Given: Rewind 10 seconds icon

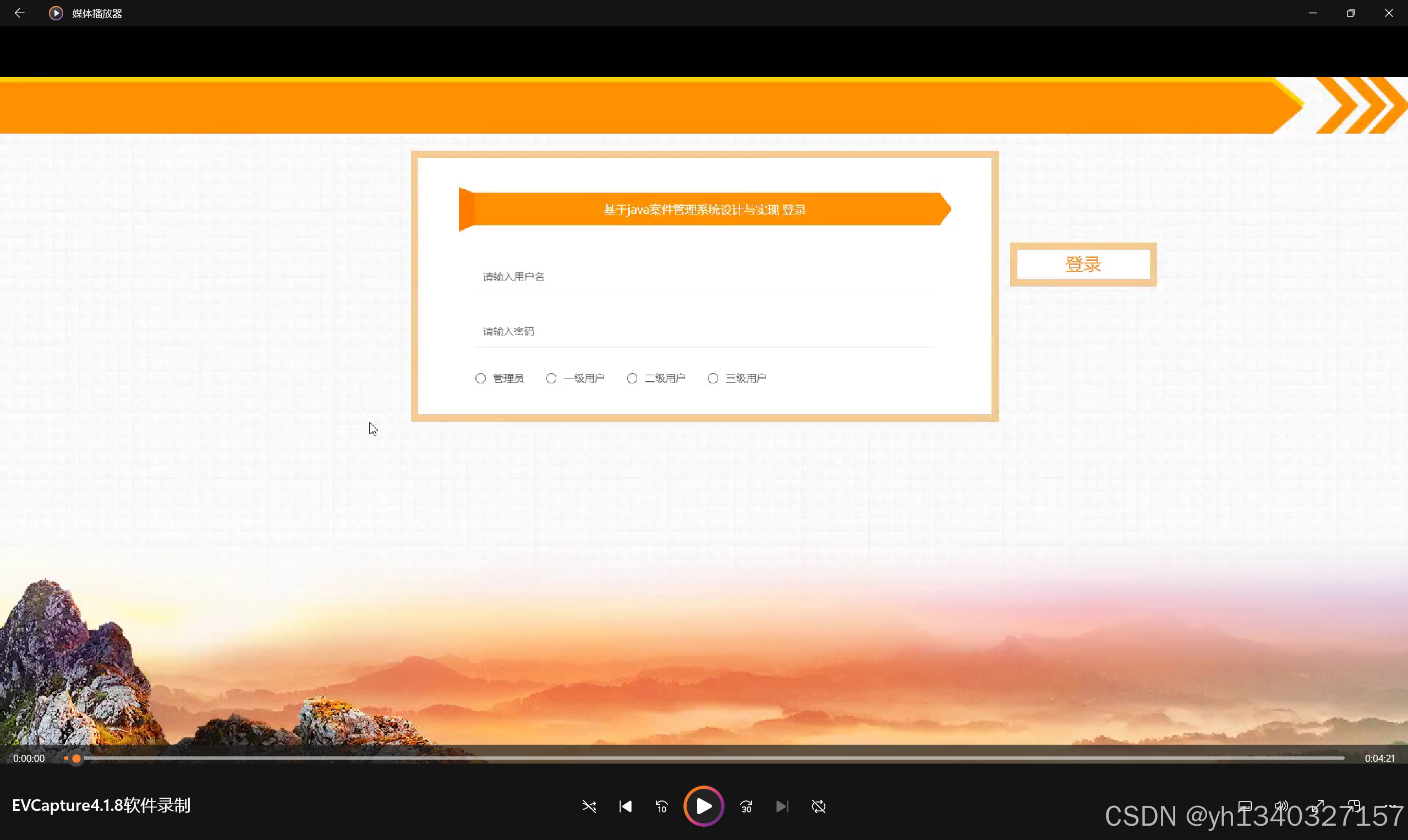Looking at the screenshot, I should point(661,806).
